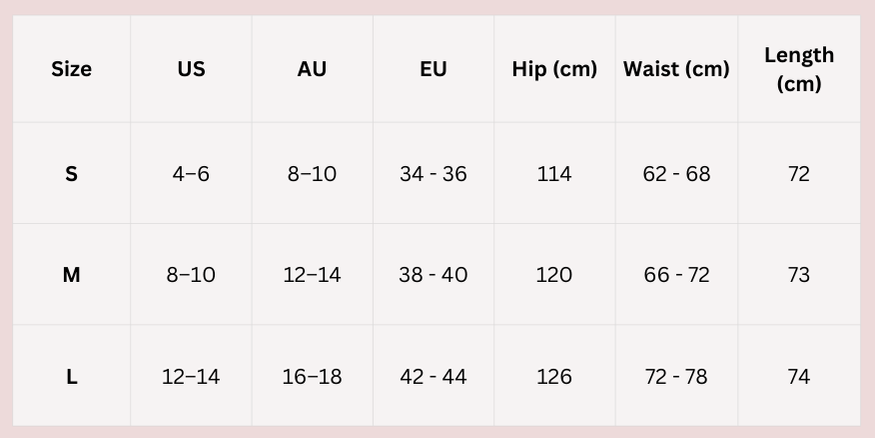Screen dimensions: 875x438
Task: Select the S size row label
Action: (71, 174)
